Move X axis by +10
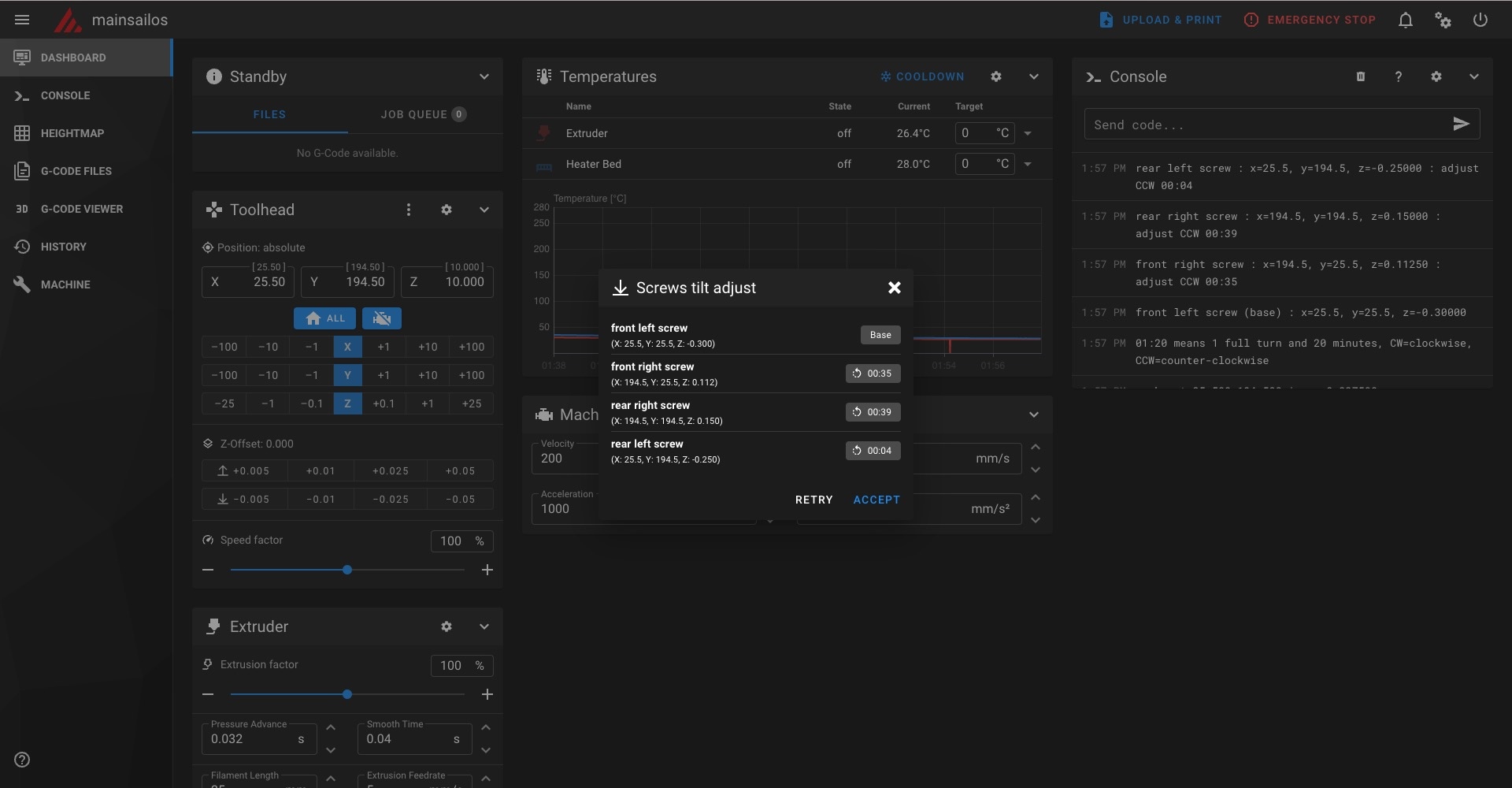Image resolution: width=1512 pixels, height=788 pixels. (428, 347)
